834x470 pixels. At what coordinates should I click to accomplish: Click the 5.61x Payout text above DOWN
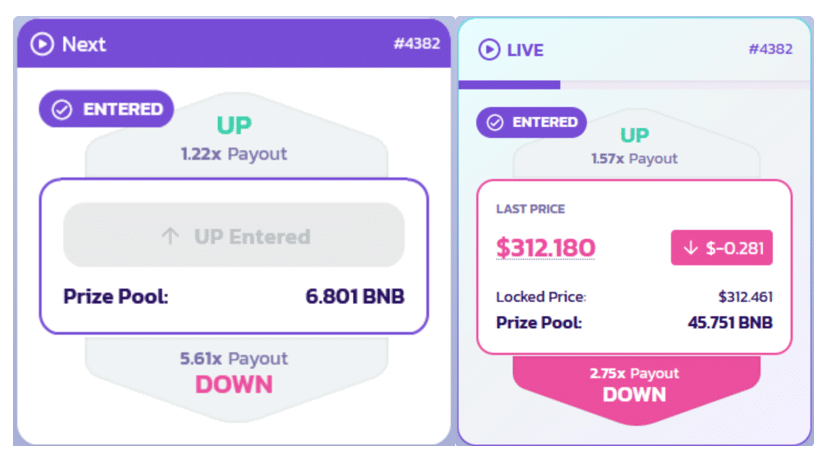pyautogui.click(x=234, y=358)
